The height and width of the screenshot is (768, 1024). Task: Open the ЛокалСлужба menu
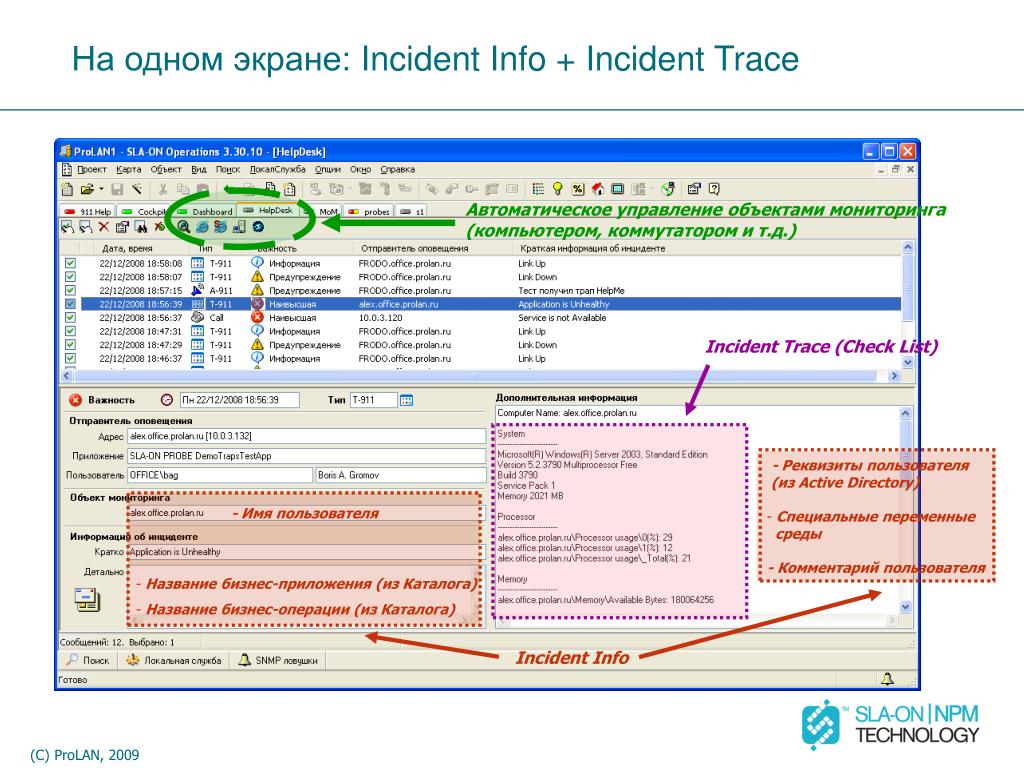(278, 169)
